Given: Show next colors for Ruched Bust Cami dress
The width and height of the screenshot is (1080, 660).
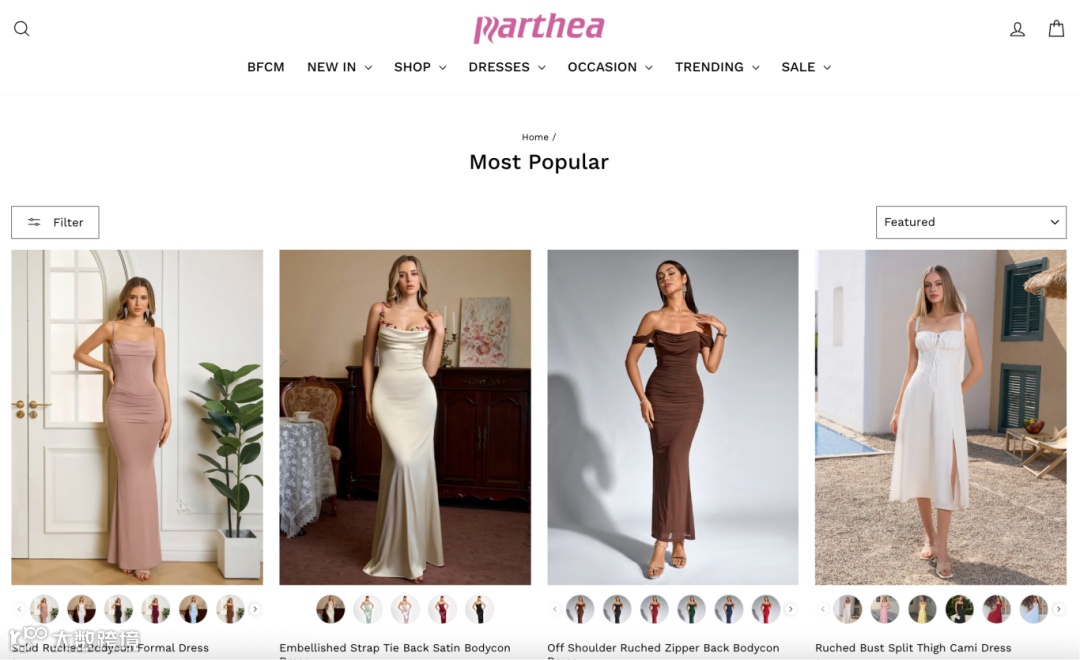Looking at the screenshot, I should point(1059,609).
